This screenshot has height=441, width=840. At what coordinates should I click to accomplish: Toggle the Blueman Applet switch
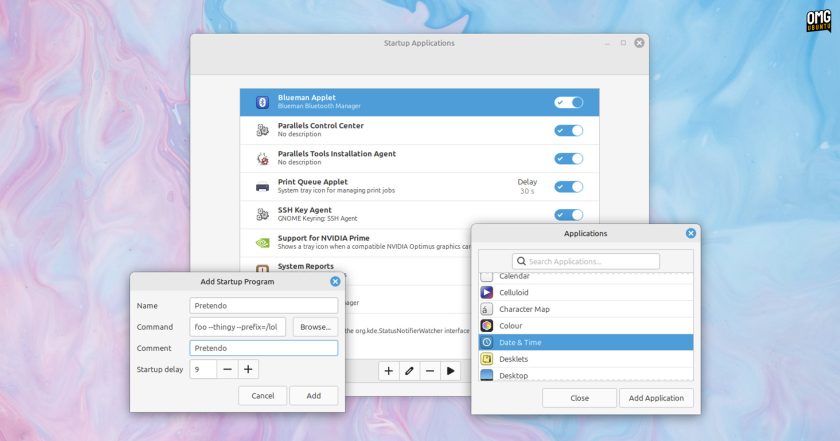pyautogui.click(x=568, y=102)
